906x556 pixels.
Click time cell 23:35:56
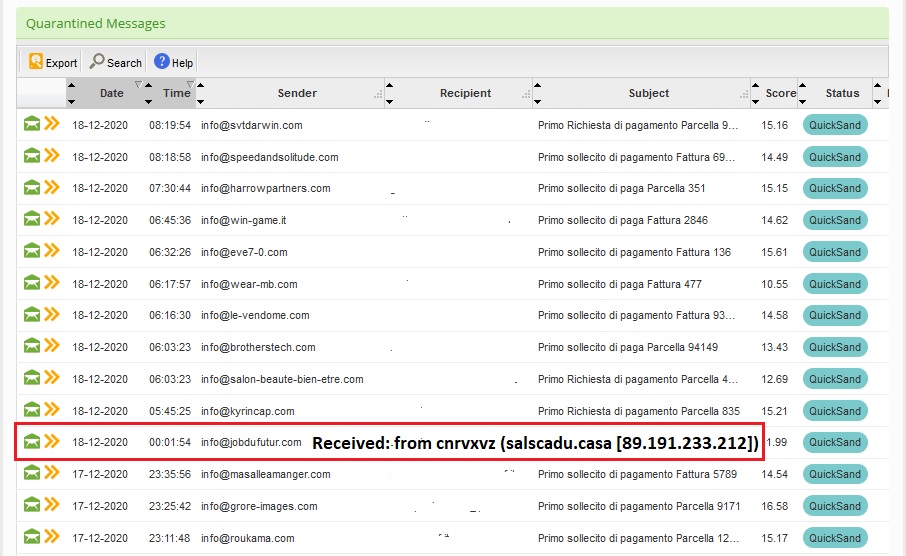pos(169,475)
